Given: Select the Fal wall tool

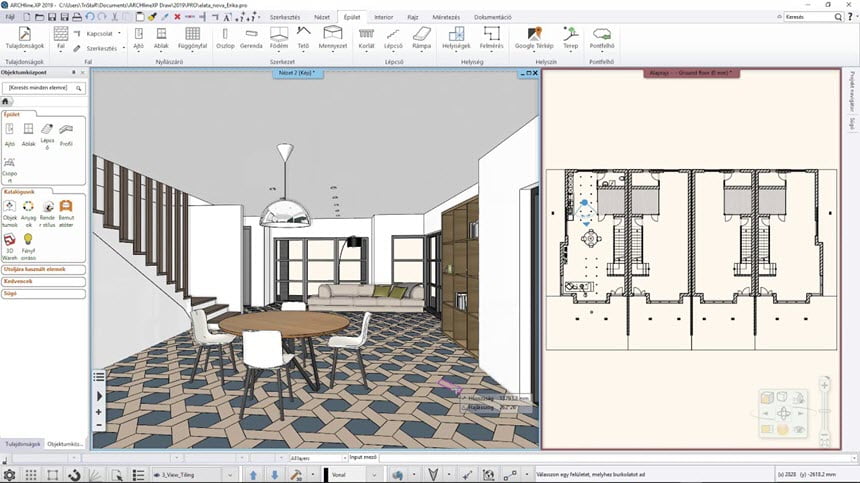Looking at the screenshot, I should 61,38.
